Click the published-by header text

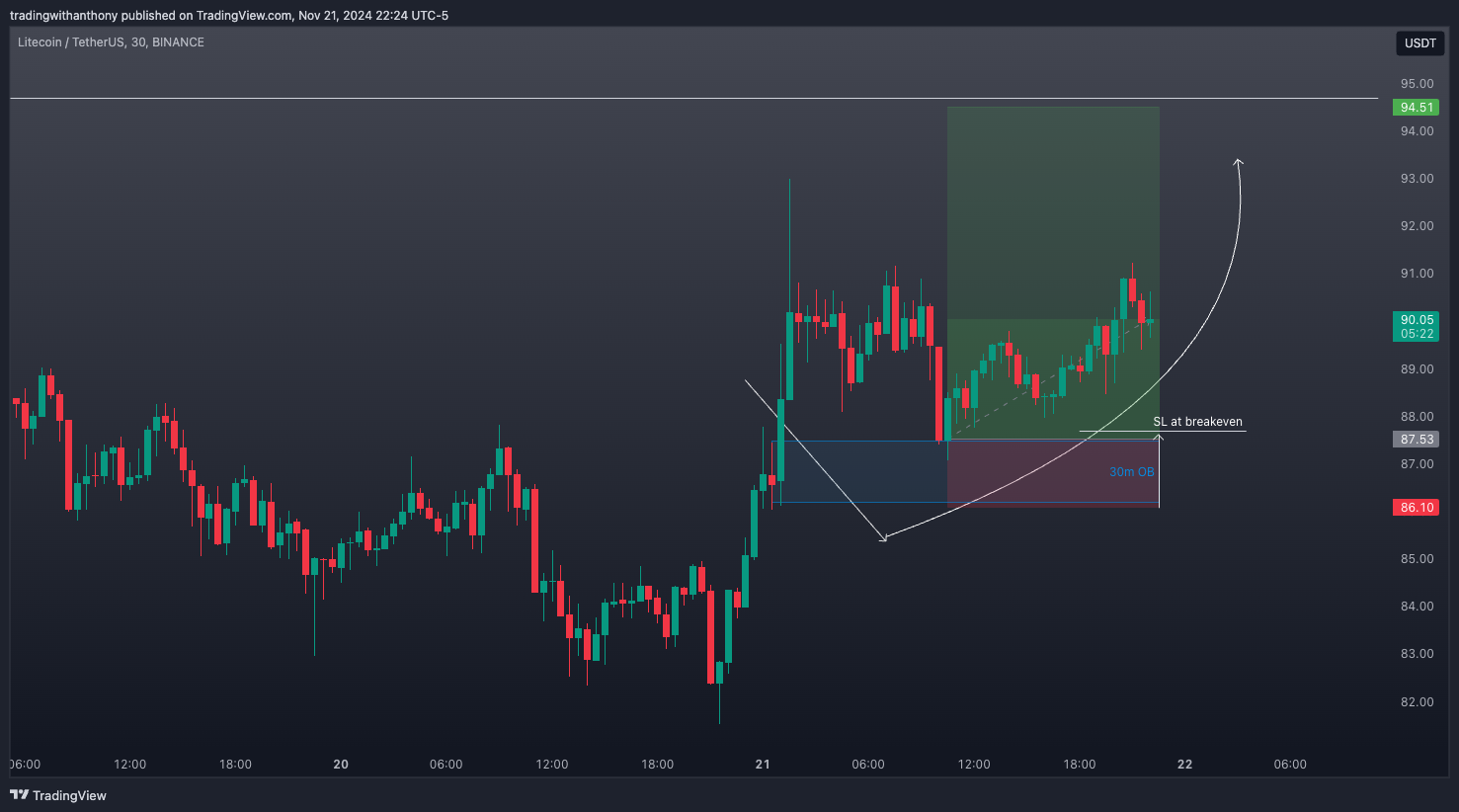pos(229,16)
